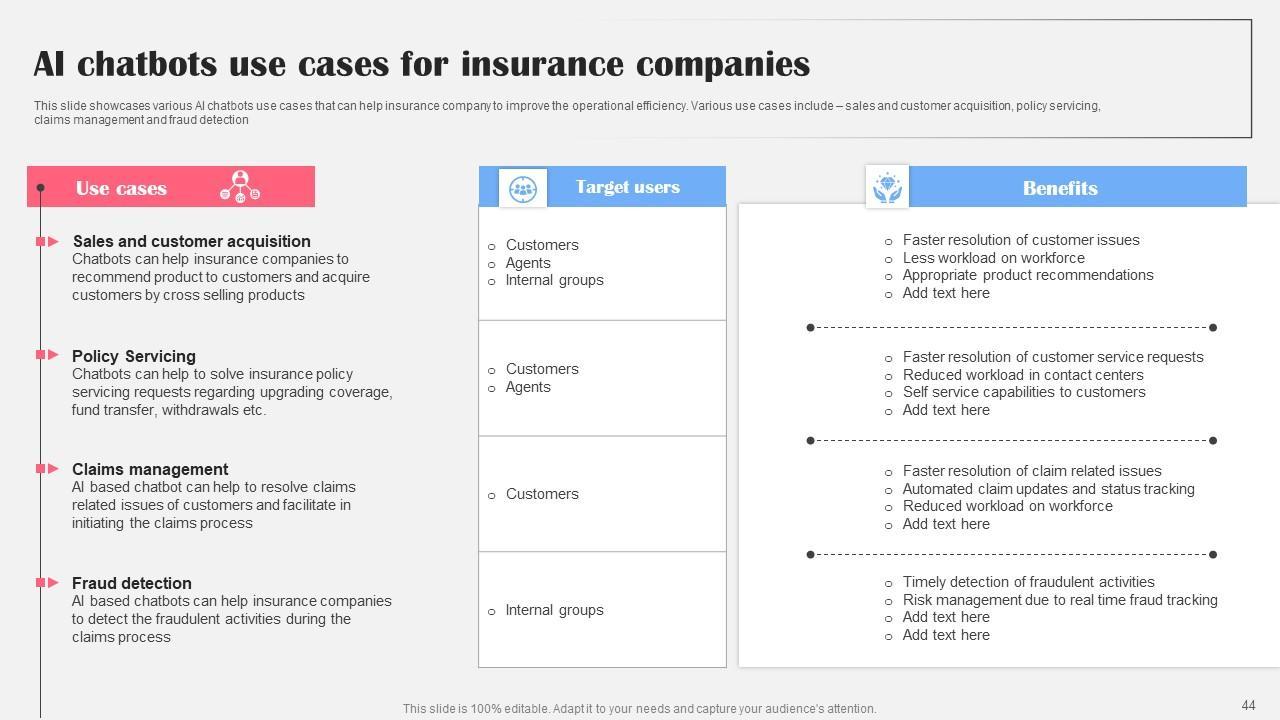Click the slide number 44

(x=1248, y=706)
